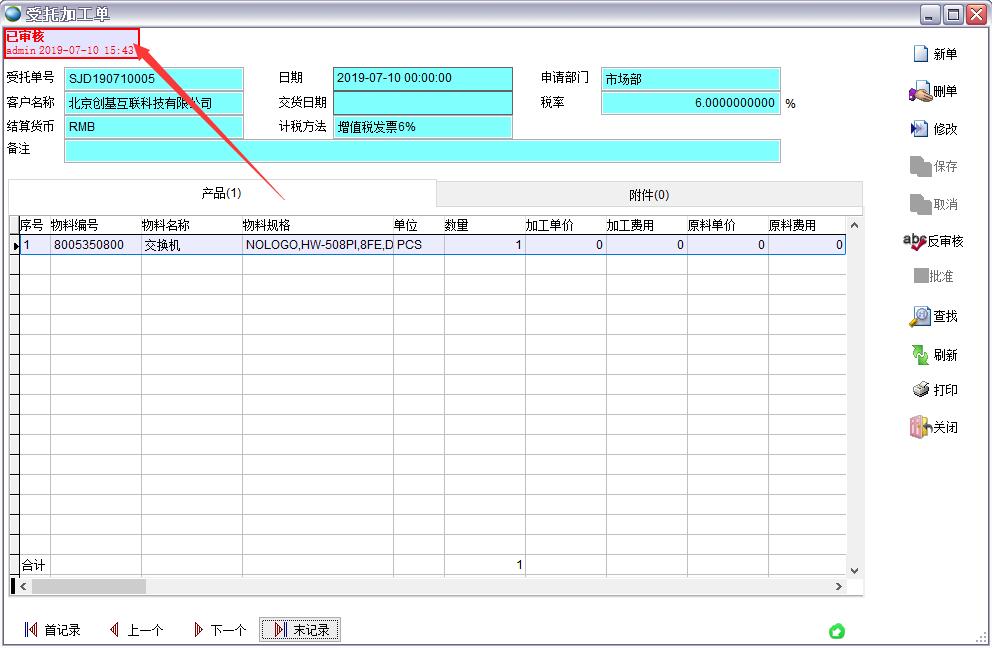The image size is (992, 648).
Task: Go to 下一个 next record
Action: tap(219, 630)
